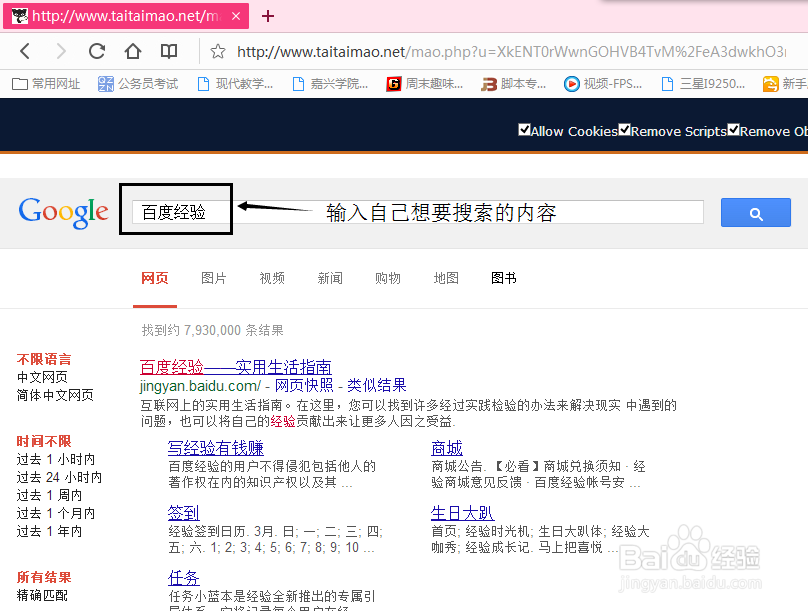Filter to 过去 1 小时内
Viewport: 808px width, 611px height.
click(56, 459)
